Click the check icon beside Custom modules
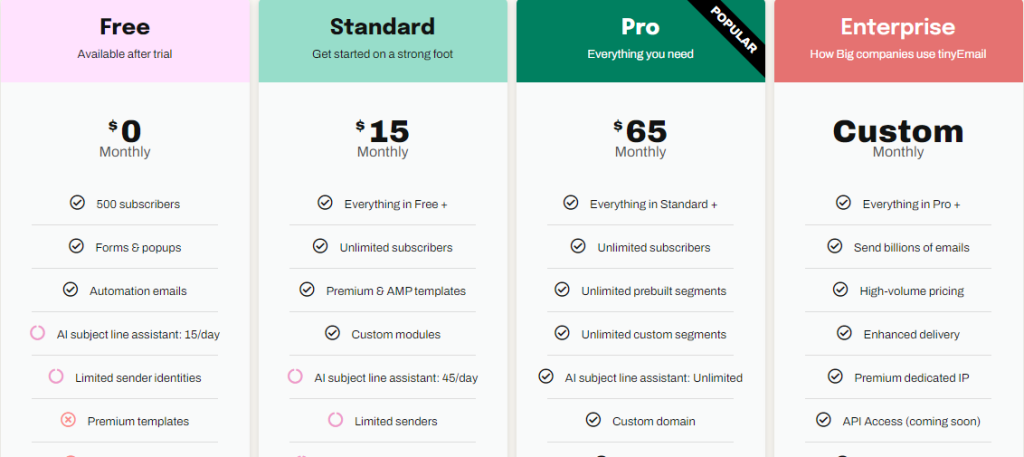The image size is (1024, 457). tap(332, 333)
